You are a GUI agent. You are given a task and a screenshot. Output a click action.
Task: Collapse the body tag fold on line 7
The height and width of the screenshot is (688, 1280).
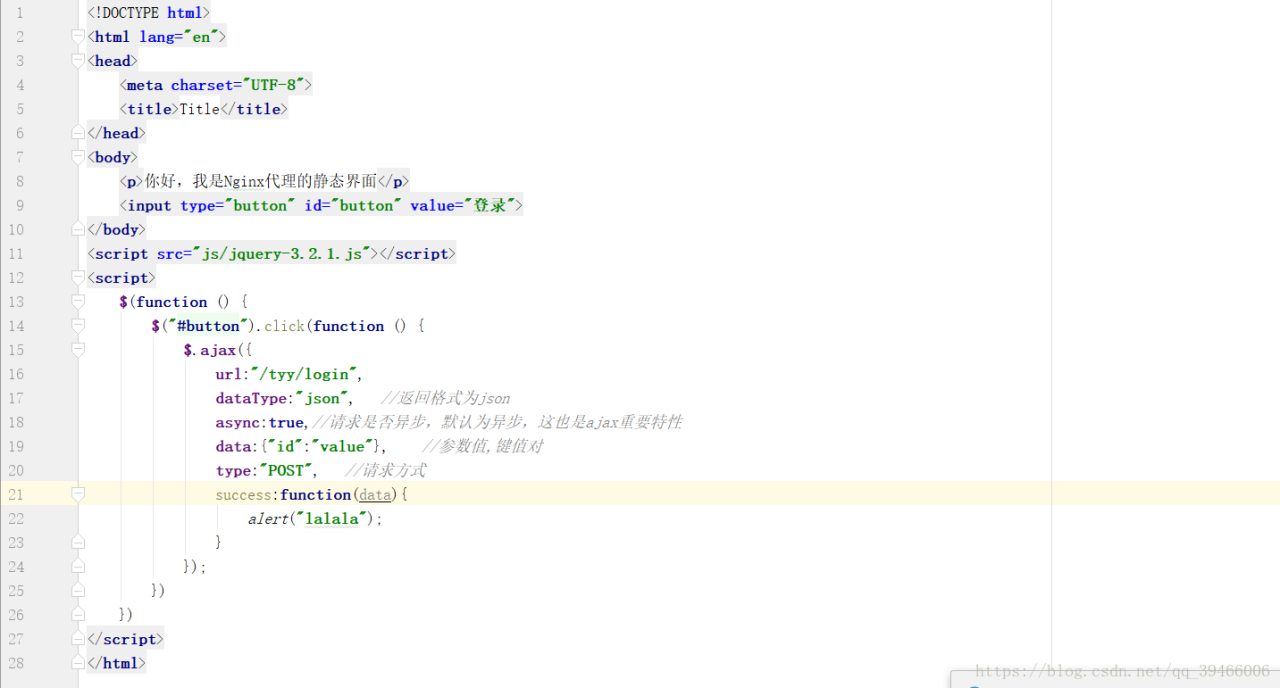tap(78, 157)
